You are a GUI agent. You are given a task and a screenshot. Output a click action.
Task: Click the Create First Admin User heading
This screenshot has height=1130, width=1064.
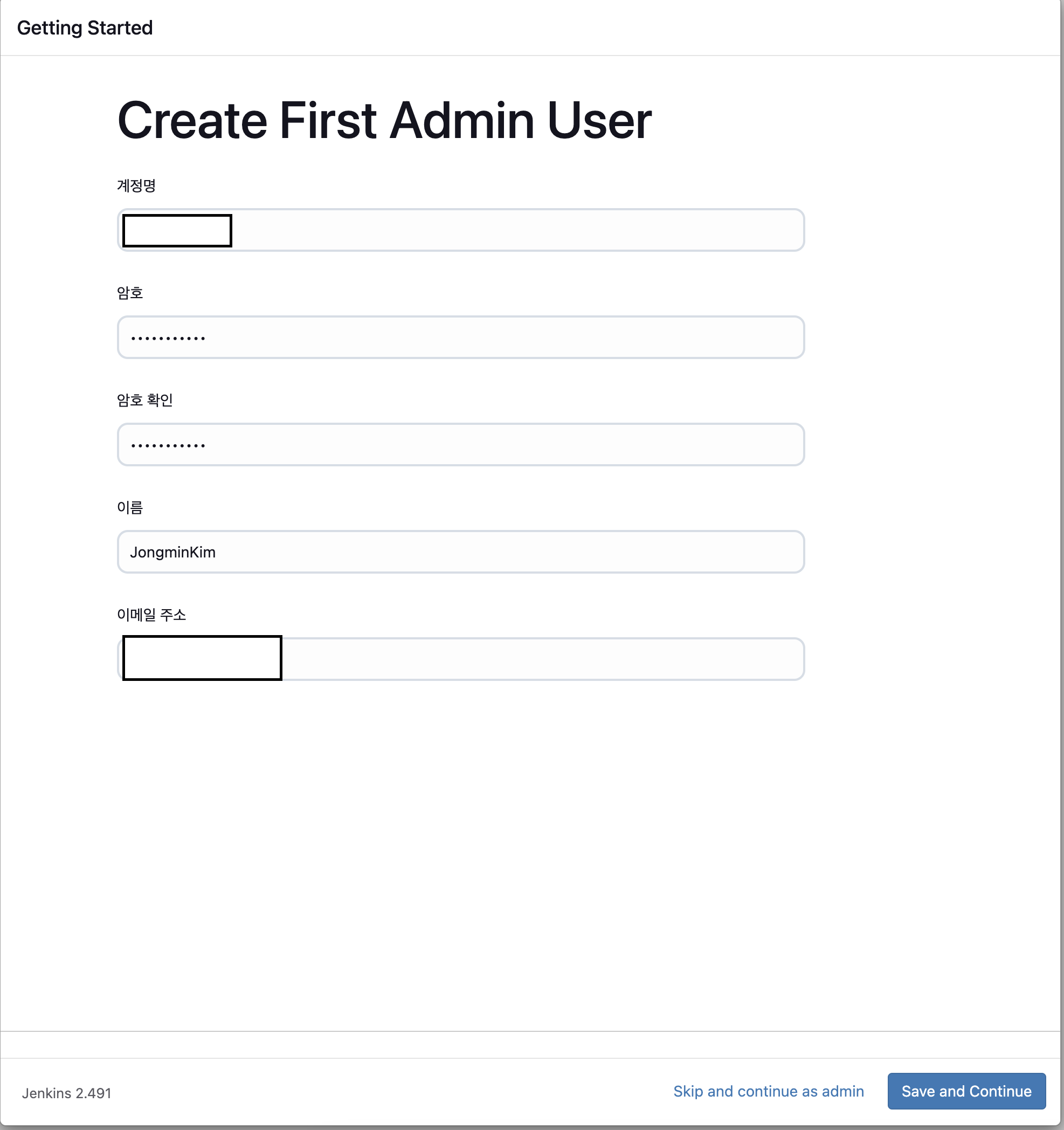click(384, 120)
